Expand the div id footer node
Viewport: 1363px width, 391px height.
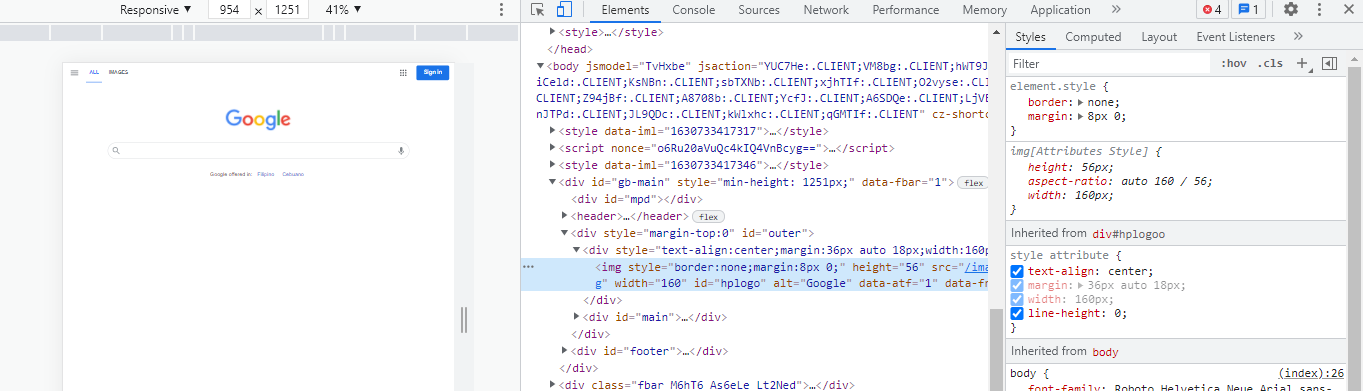click(x=565, y=351)
